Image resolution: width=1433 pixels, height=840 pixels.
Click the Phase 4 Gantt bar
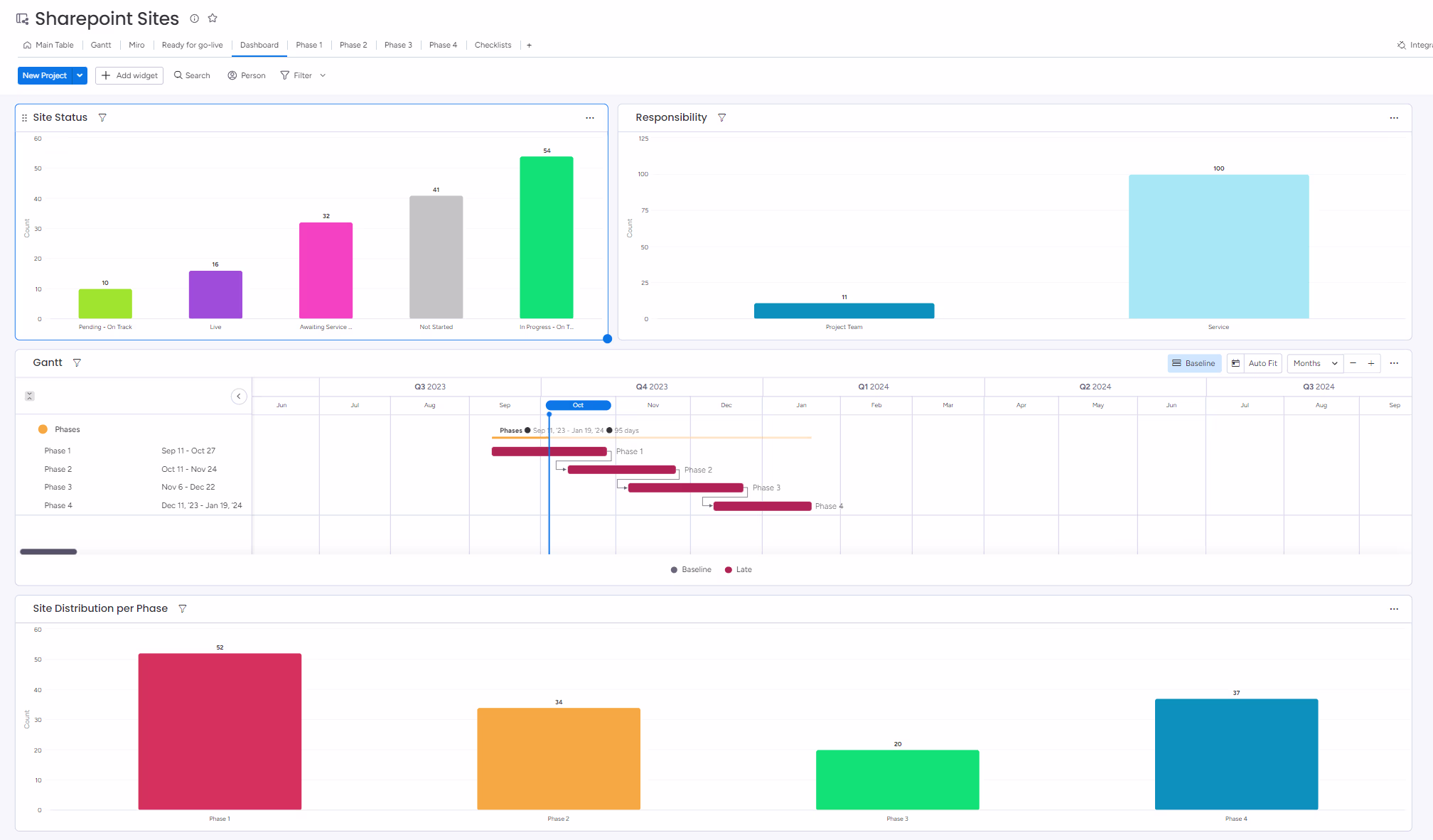click(762, 506)
